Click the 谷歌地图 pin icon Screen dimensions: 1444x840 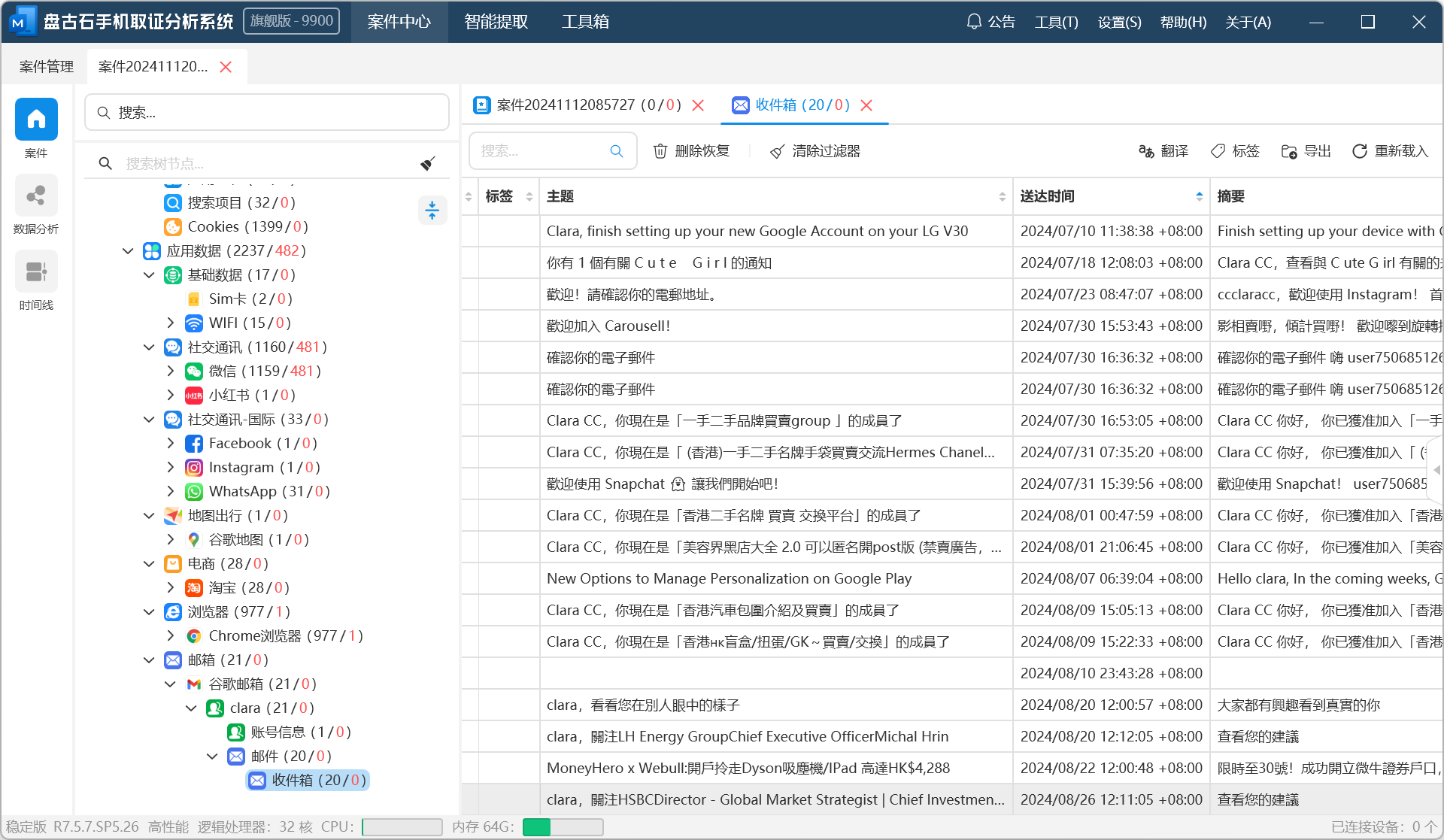pyautogui.click(x=194, y=539)
